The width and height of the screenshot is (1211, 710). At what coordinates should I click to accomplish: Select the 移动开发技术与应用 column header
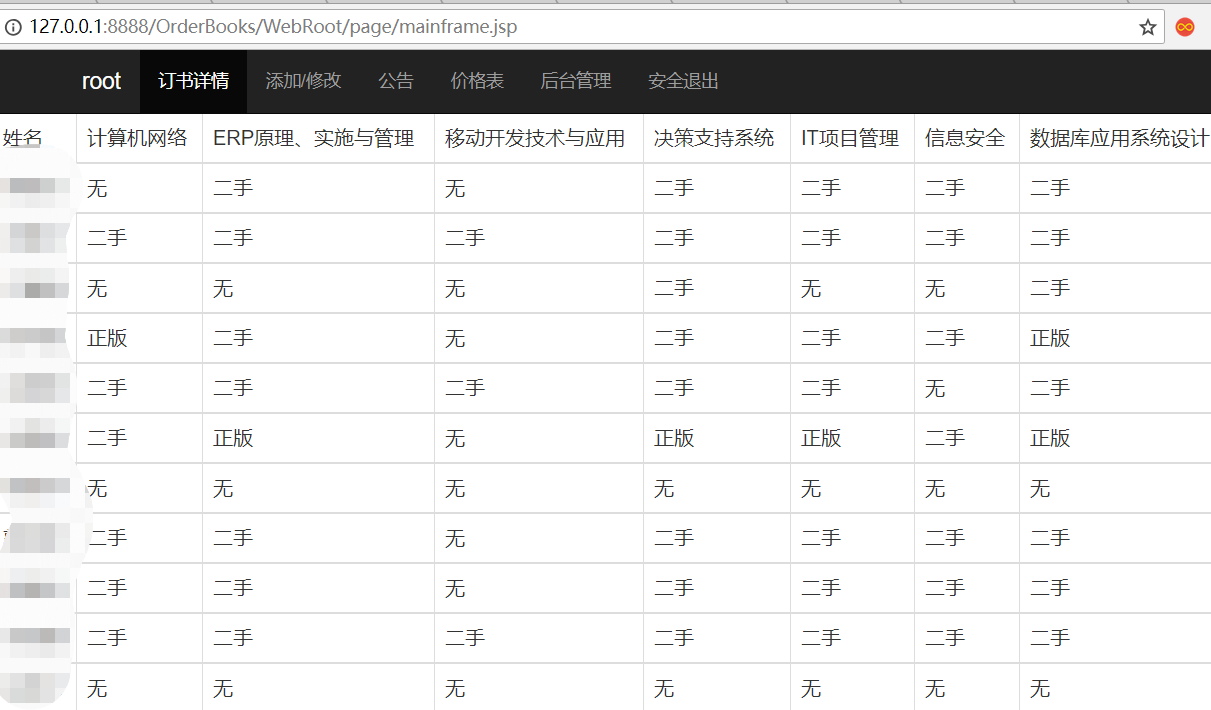(535, 139)
